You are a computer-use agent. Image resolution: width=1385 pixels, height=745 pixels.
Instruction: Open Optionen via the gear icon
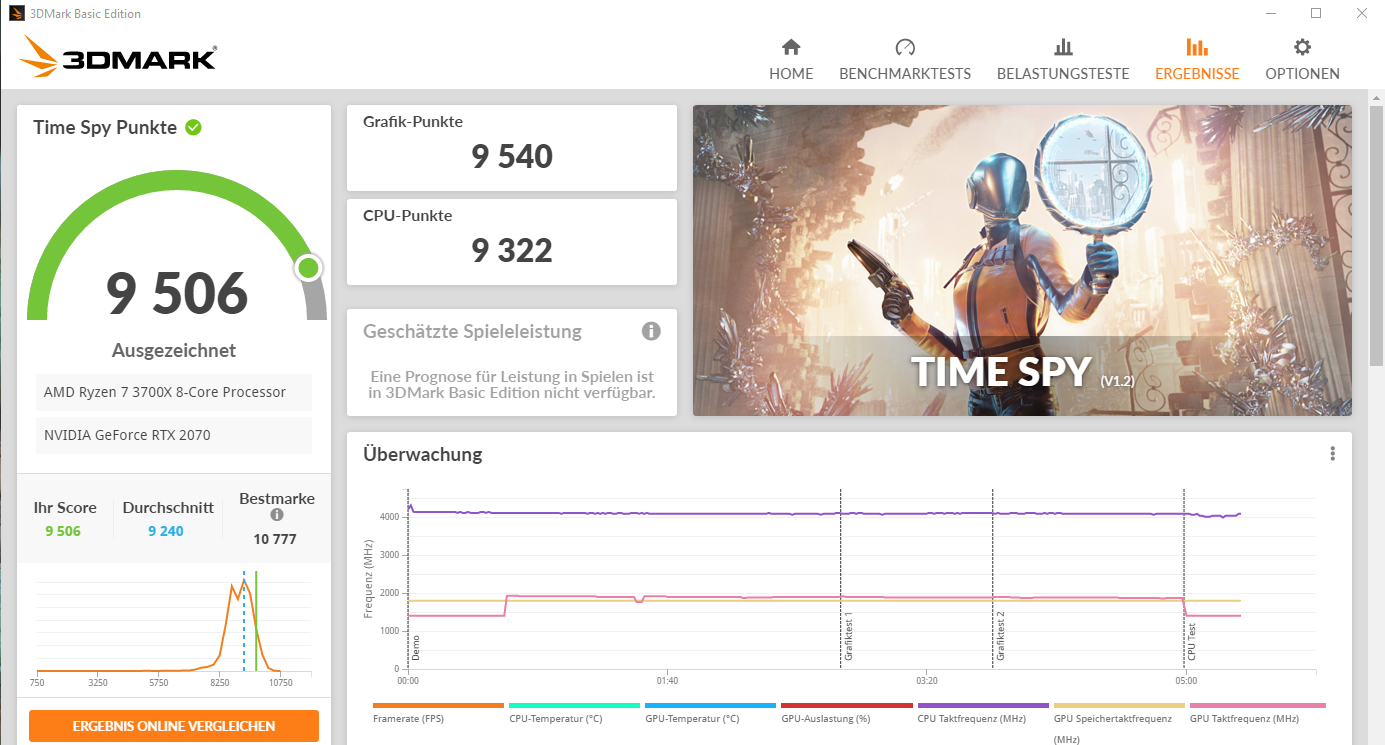[1302, 47]
